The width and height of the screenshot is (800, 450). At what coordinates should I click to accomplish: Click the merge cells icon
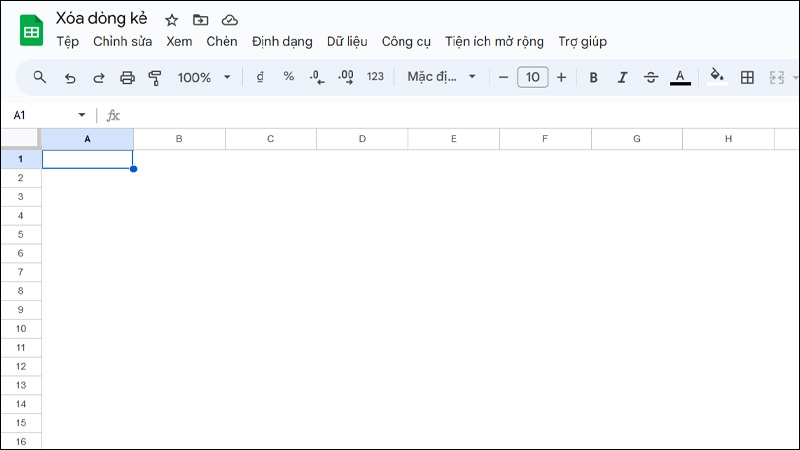point(777,78)
